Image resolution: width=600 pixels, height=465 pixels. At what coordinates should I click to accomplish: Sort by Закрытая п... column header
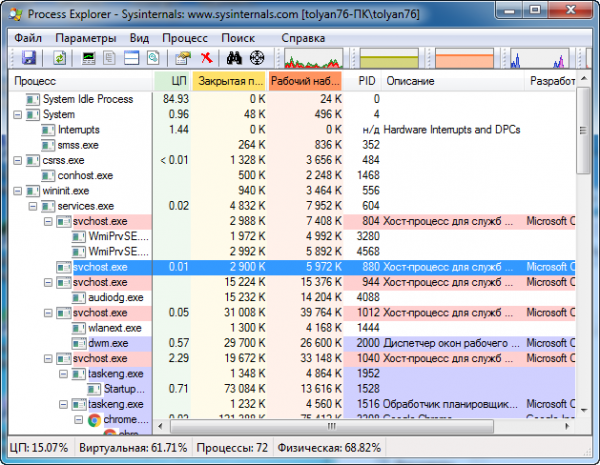(230, 81)
